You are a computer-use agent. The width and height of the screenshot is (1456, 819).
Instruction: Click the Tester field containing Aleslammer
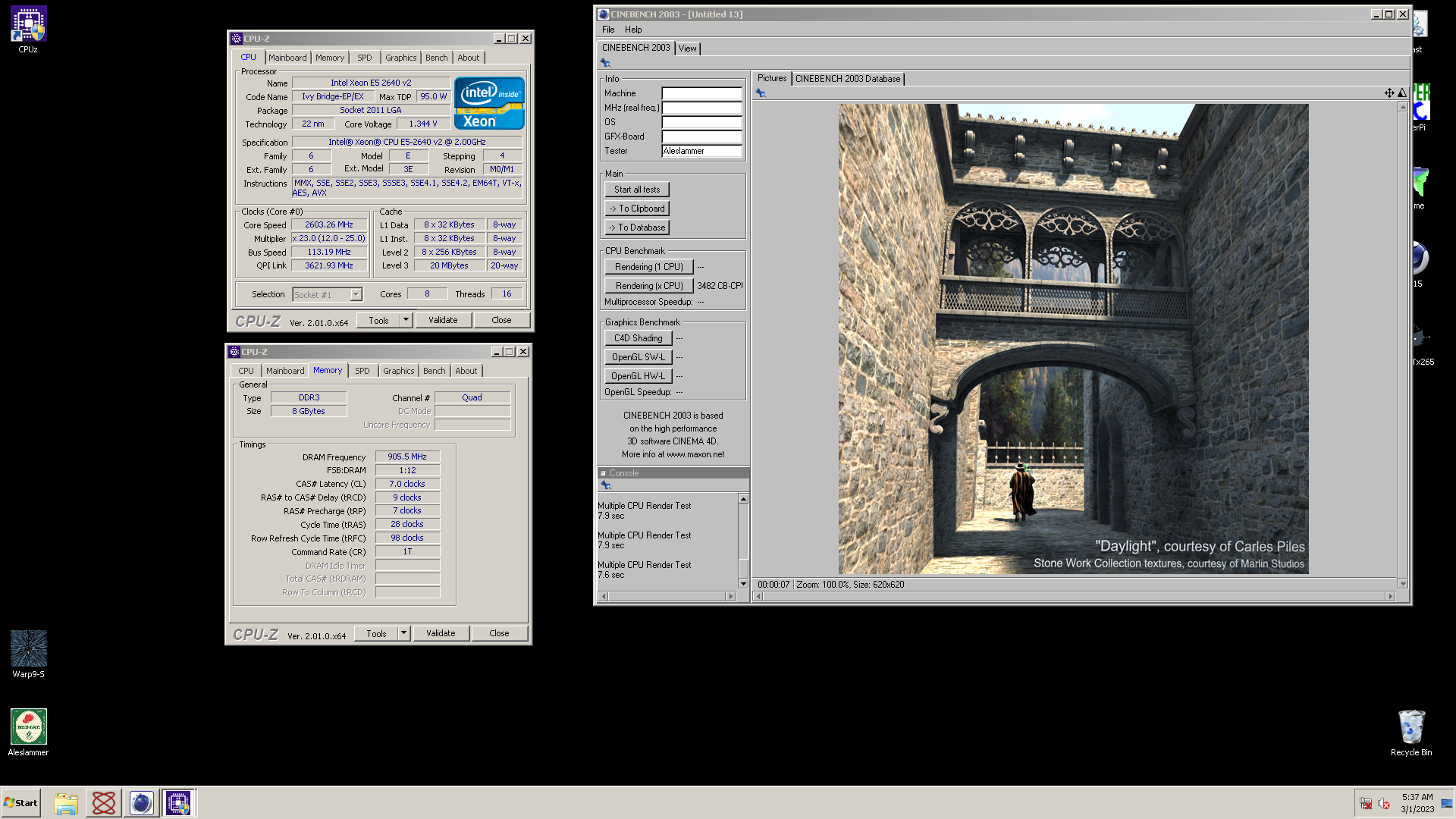tap(701, 151)
